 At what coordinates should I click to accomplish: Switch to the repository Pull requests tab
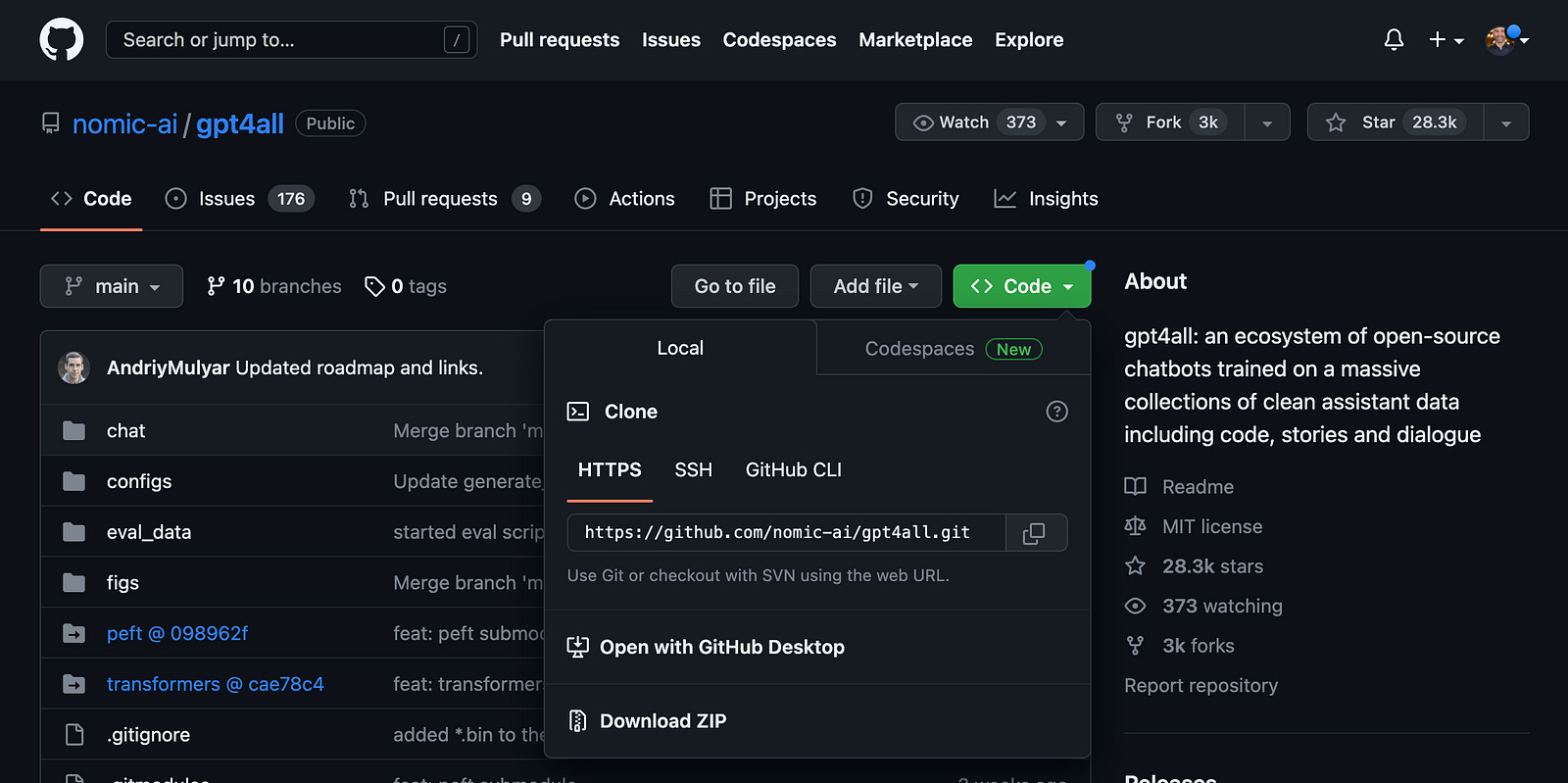click(444, 199)
